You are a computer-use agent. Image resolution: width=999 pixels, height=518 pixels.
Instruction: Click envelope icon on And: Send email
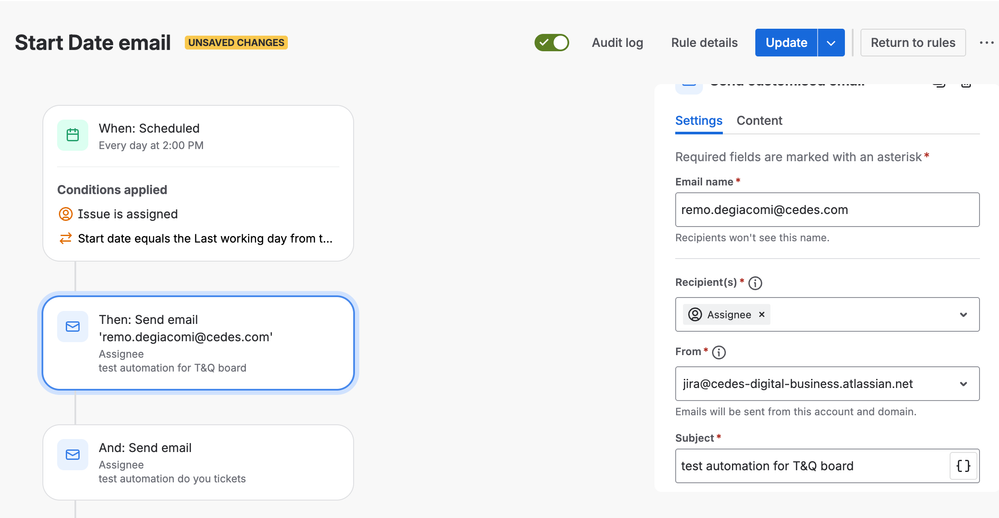73,454
